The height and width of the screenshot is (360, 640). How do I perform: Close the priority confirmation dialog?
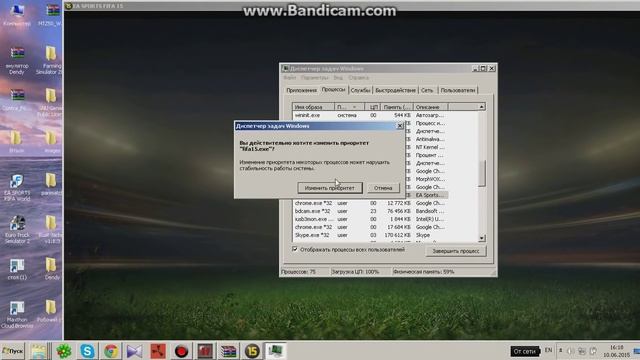(400, 126)
